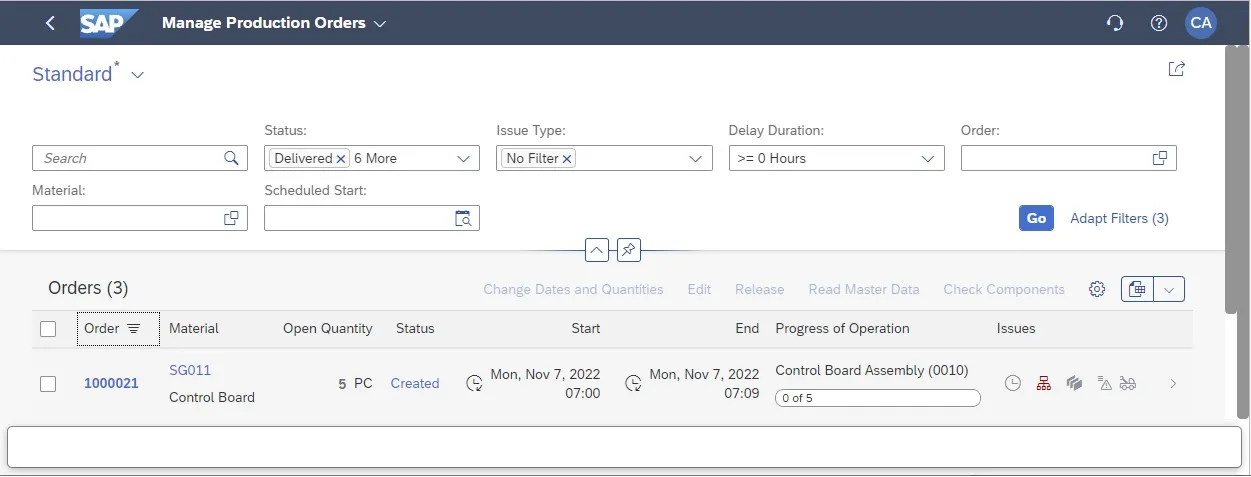Click the Issues column header
Screen dimensions: 1251x477
pyautogui.click(x=1016, y=328)
